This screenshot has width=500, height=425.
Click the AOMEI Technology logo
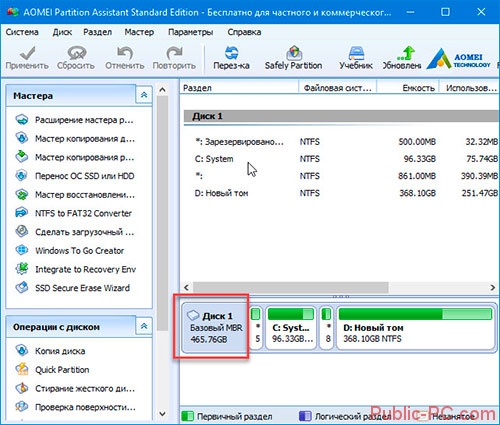coord(459,59)
